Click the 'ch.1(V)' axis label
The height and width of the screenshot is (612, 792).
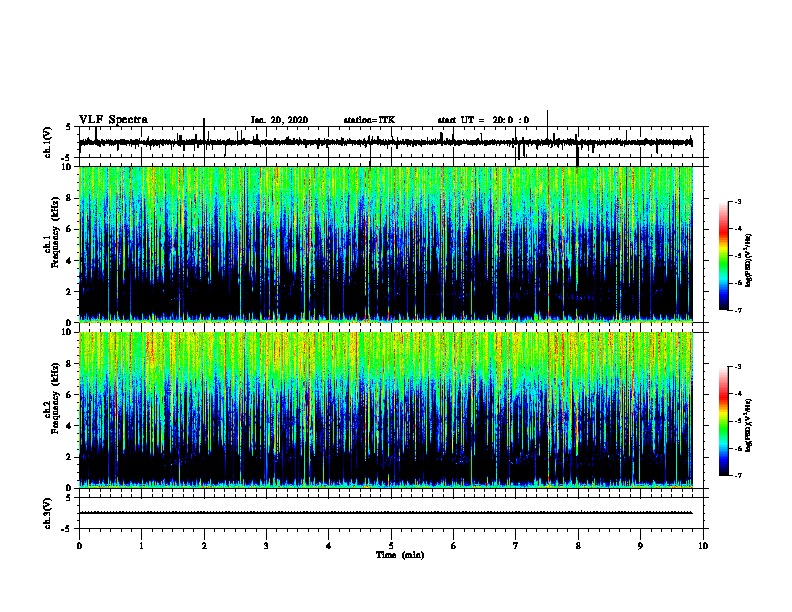click(x=47, y=142)
